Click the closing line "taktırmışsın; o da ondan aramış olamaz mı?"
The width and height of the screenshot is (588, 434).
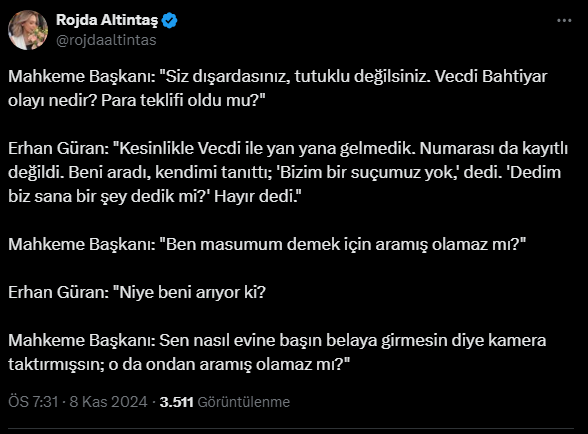(179, 365)
